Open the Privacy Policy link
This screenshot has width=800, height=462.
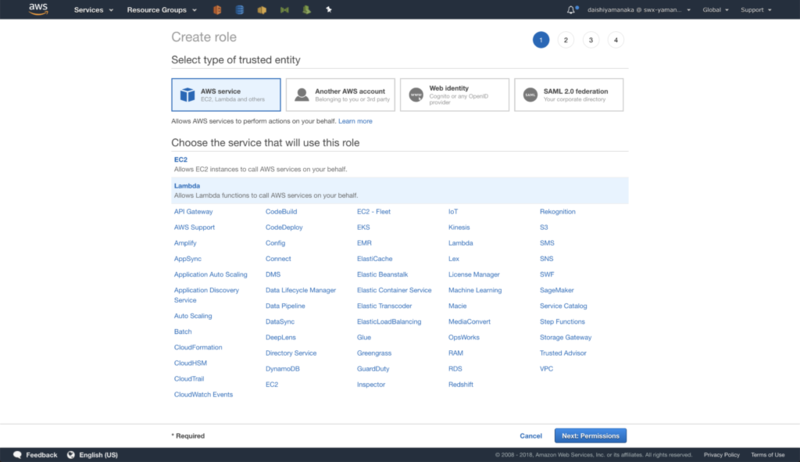pyautogui.click(x=721, y=454)
